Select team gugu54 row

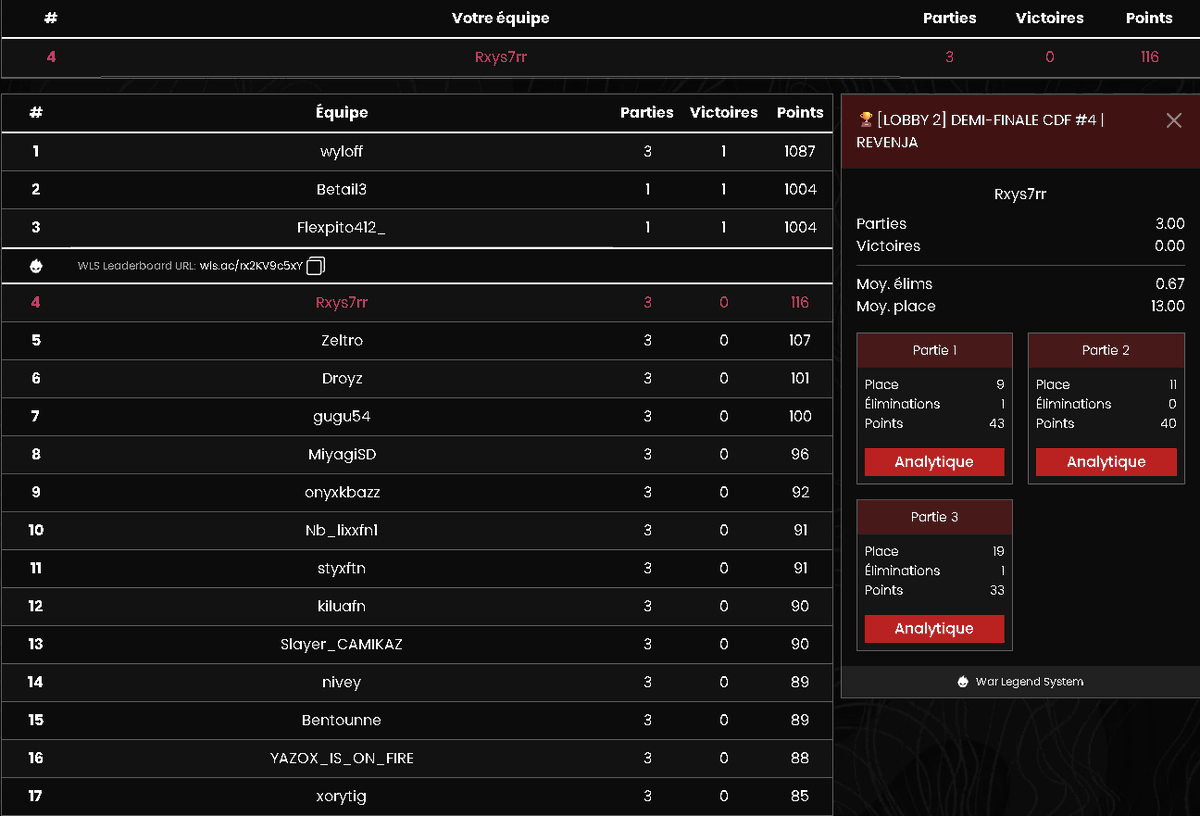[417, 417]
